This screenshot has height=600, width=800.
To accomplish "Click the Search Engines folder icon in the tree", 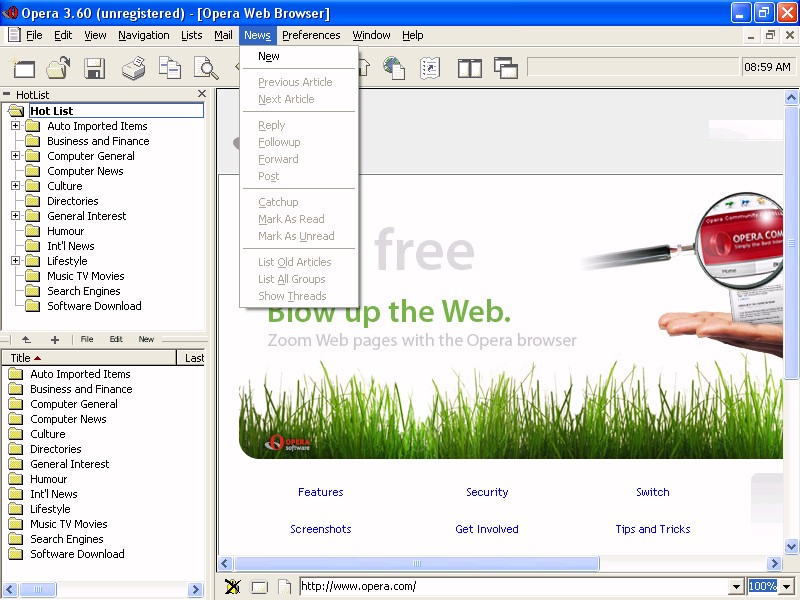I will pyautogui.click(x=33, y=291).
